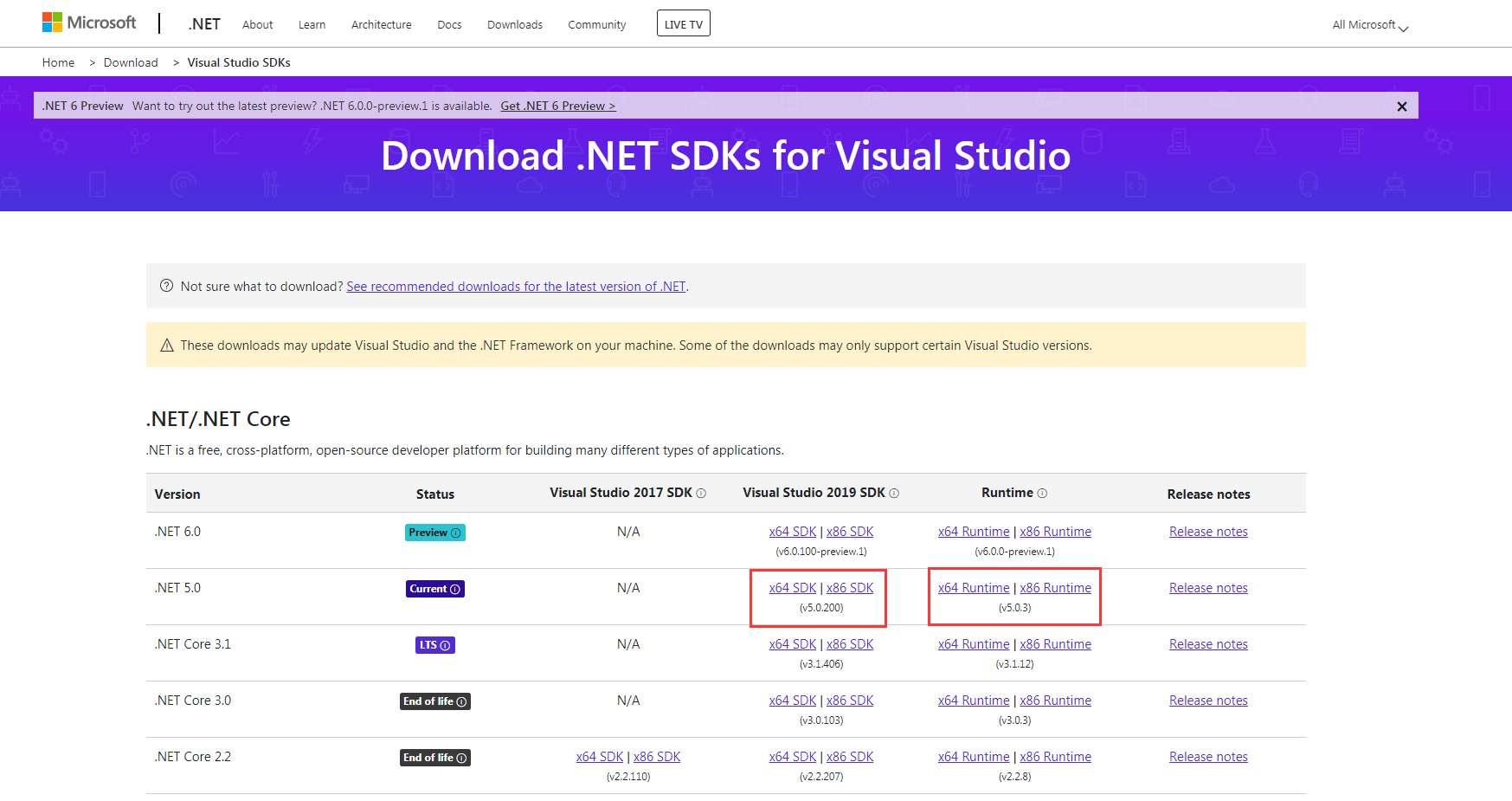Click the warning triangle icon
Viewport: 1512px width, 801px height.
(x=167, y=346)
